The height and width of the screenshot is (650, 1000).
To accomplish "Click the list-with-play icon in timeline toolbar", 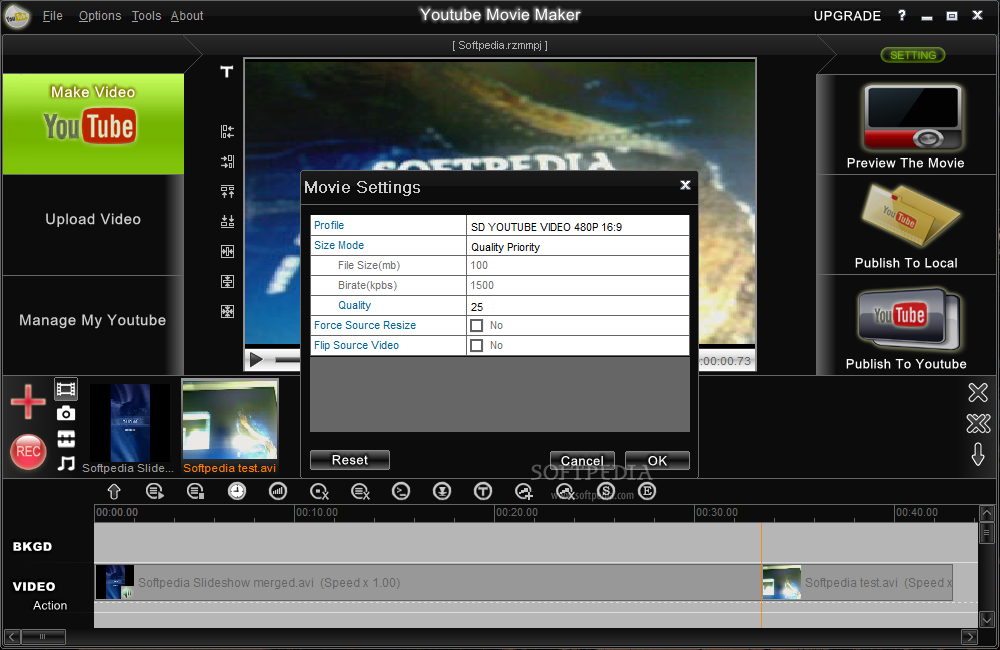I will point(155,491).
